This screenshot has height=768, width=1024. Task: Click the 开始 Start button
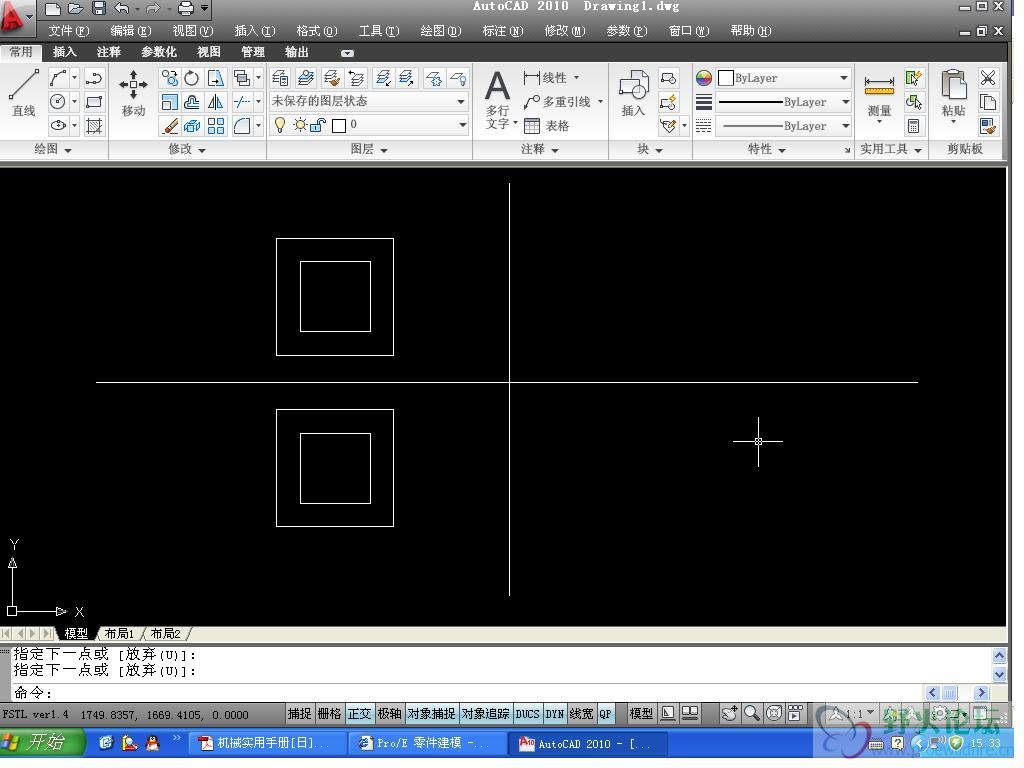pyautogui.click(x=42, y=743)
